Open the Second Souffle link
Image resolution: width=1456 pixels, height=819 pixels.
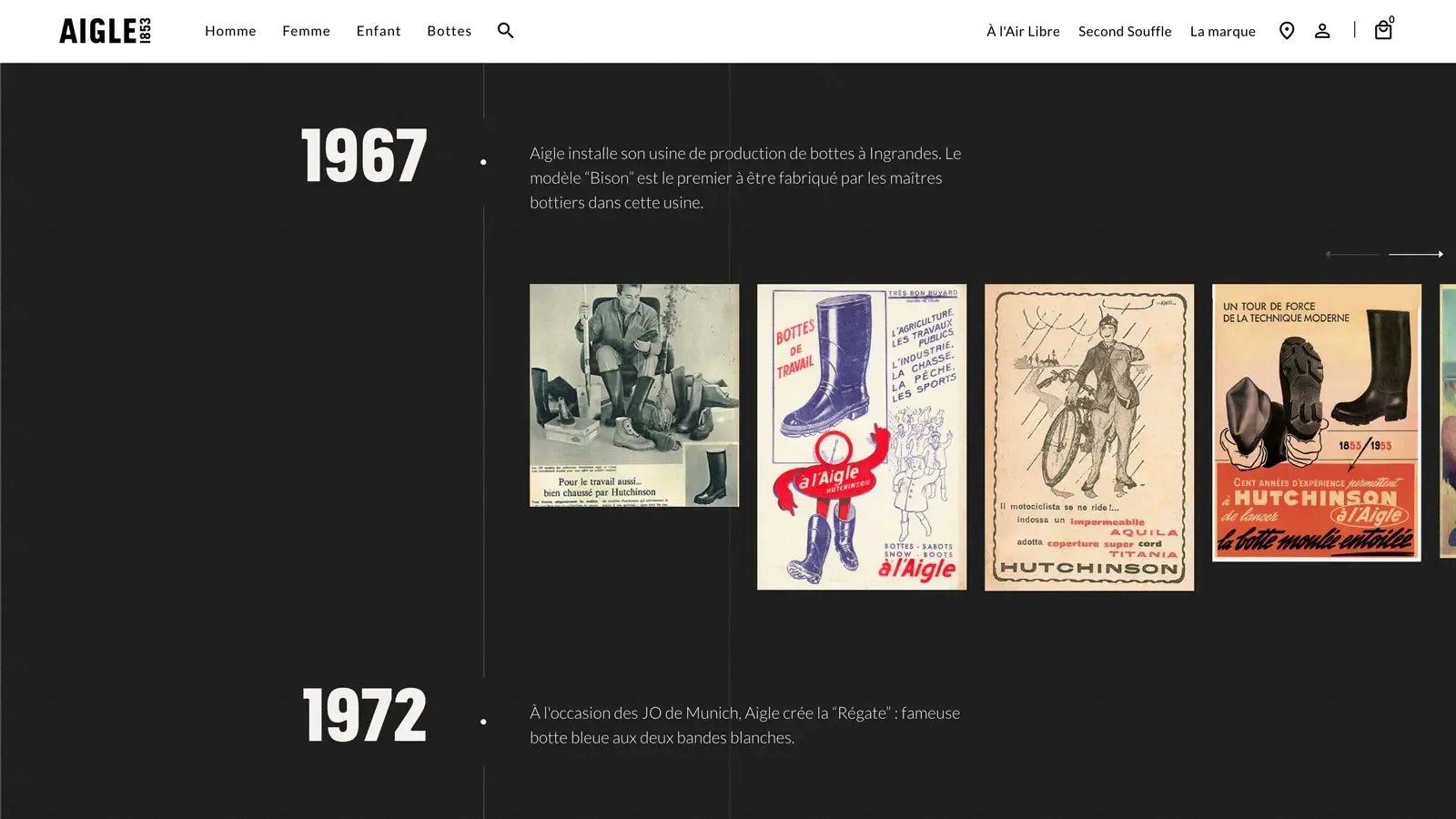coord(1125,31)
